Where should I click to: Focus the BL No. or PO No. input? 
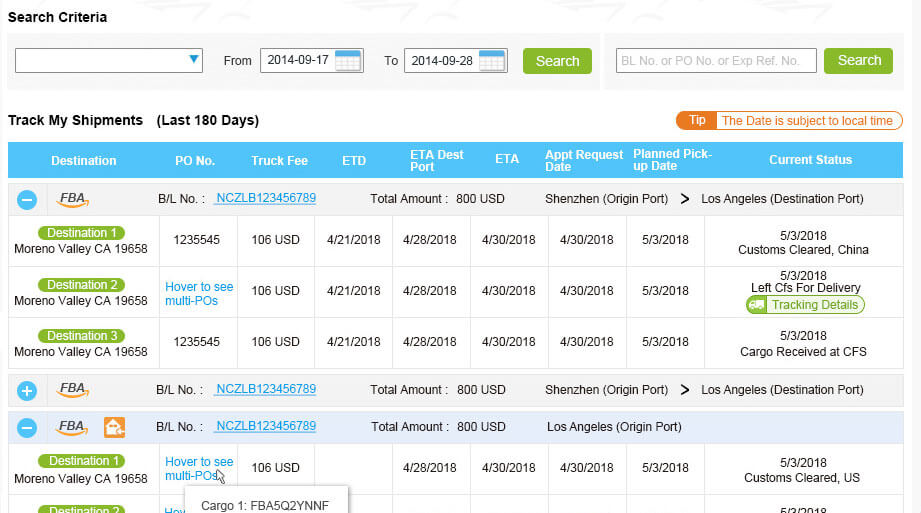716,61
